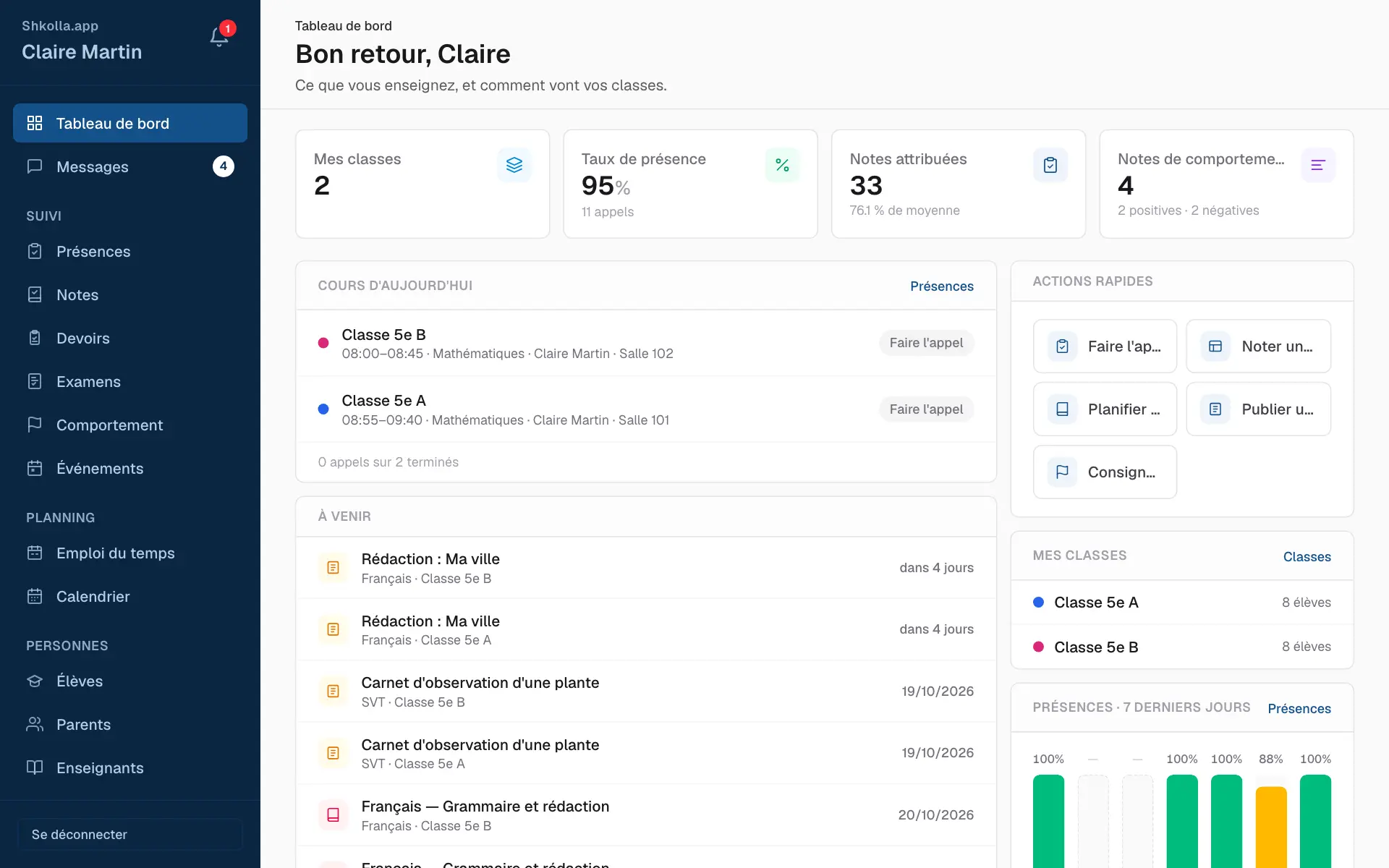This screenshot has height=868, width=1389.
Task: Select Classe 5e B row in Mes classes
Action: click(1181, 647)
